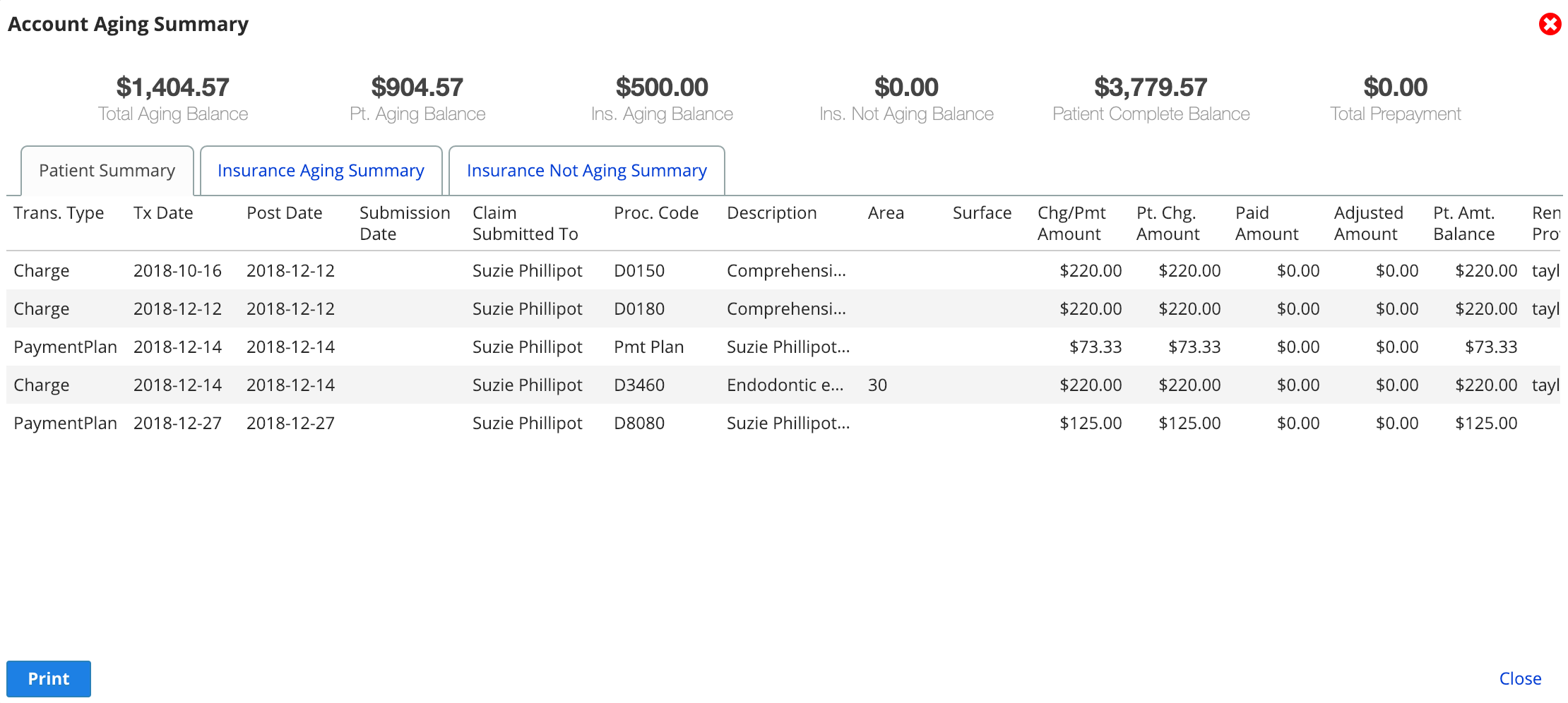The image size is (1568, 703).
Task: Select the Pmt Plan procedure code cell
Action: tap(648, 347)
